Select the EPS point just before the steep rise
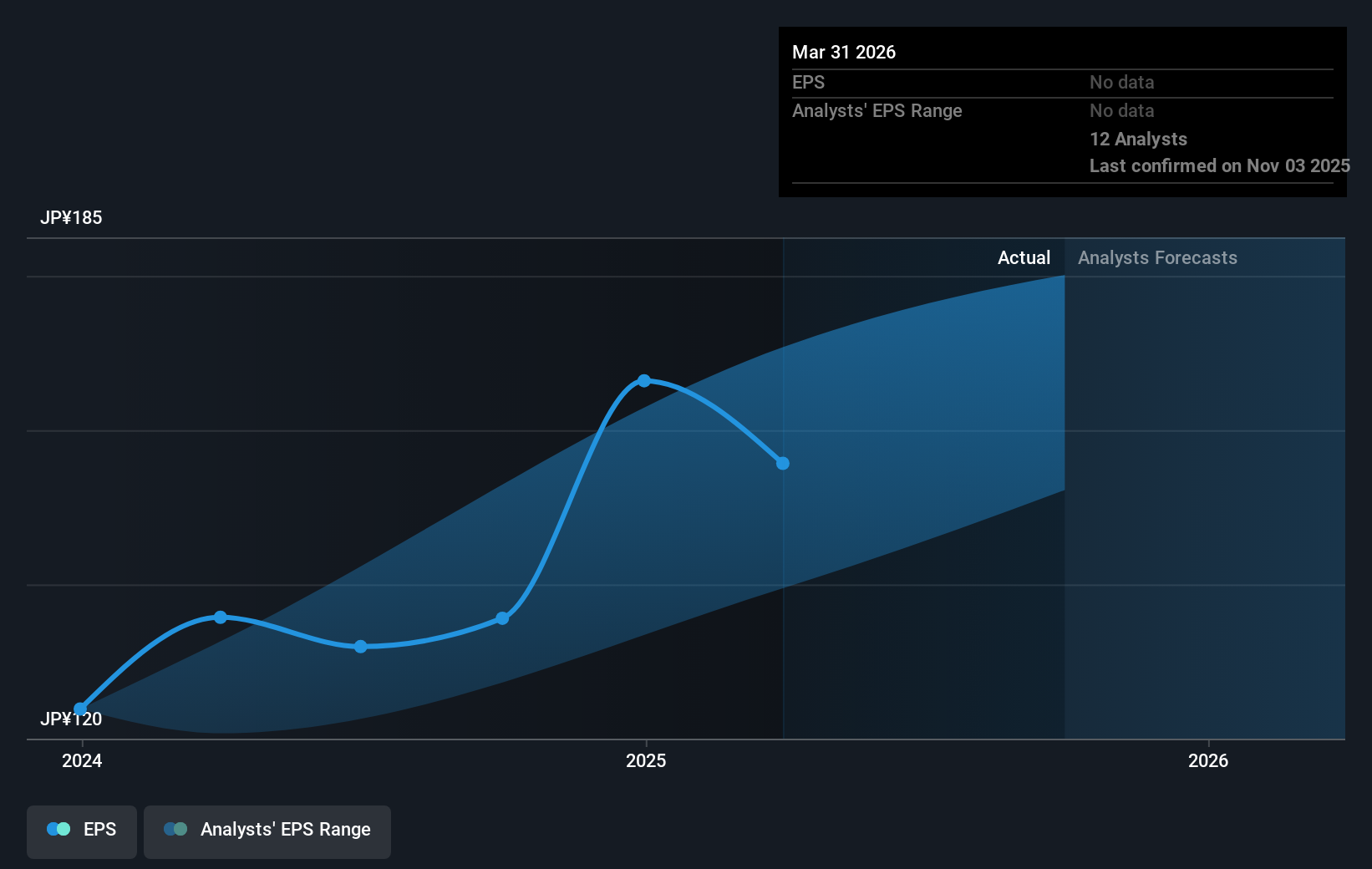Viewport: 1372px width, 869px height. [502, 618]
